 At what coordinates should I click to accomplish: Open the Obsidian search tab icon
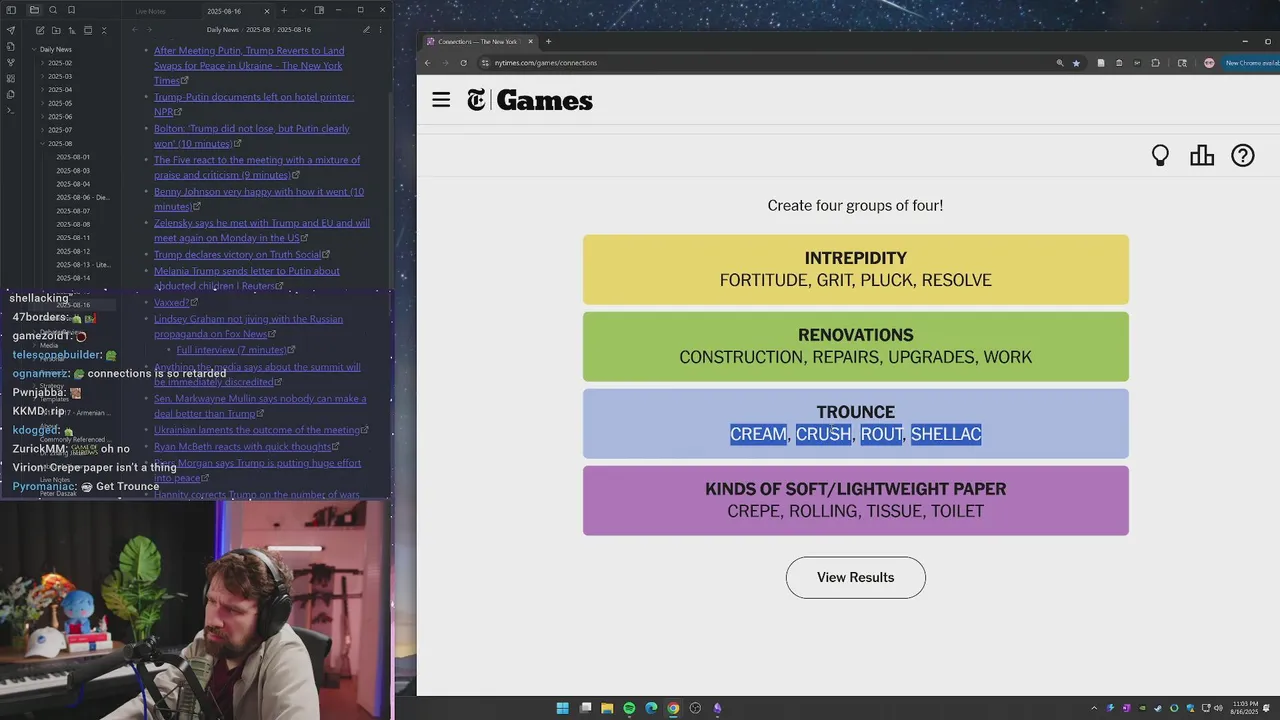click(x=53, y=10)
